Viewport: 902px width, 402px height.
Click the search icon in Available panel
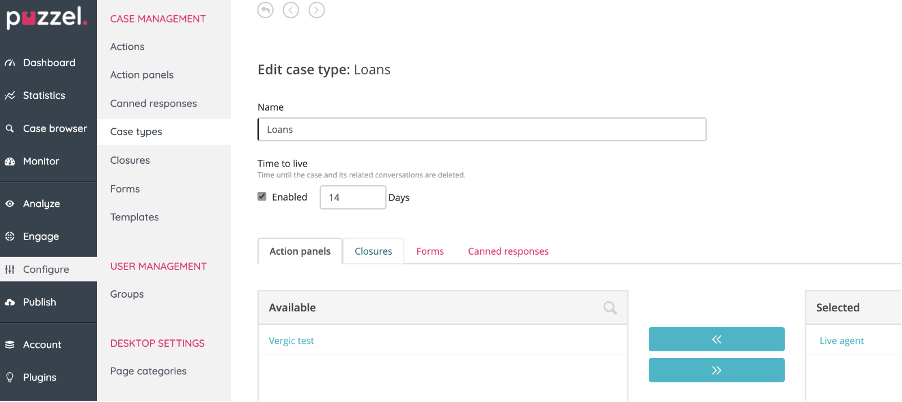610,308
